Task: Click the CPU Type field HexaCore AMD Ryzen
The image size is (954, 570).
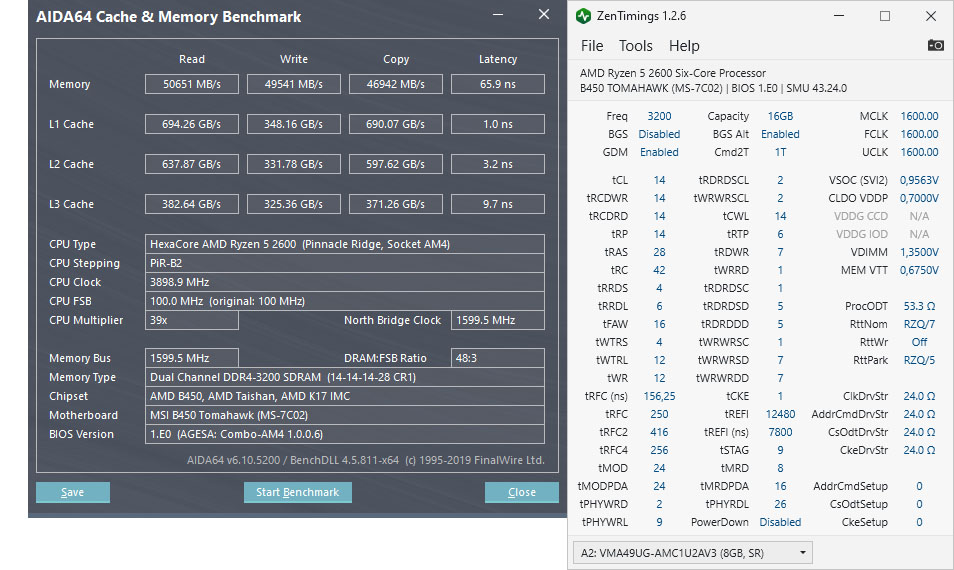Action: [345, 244]
